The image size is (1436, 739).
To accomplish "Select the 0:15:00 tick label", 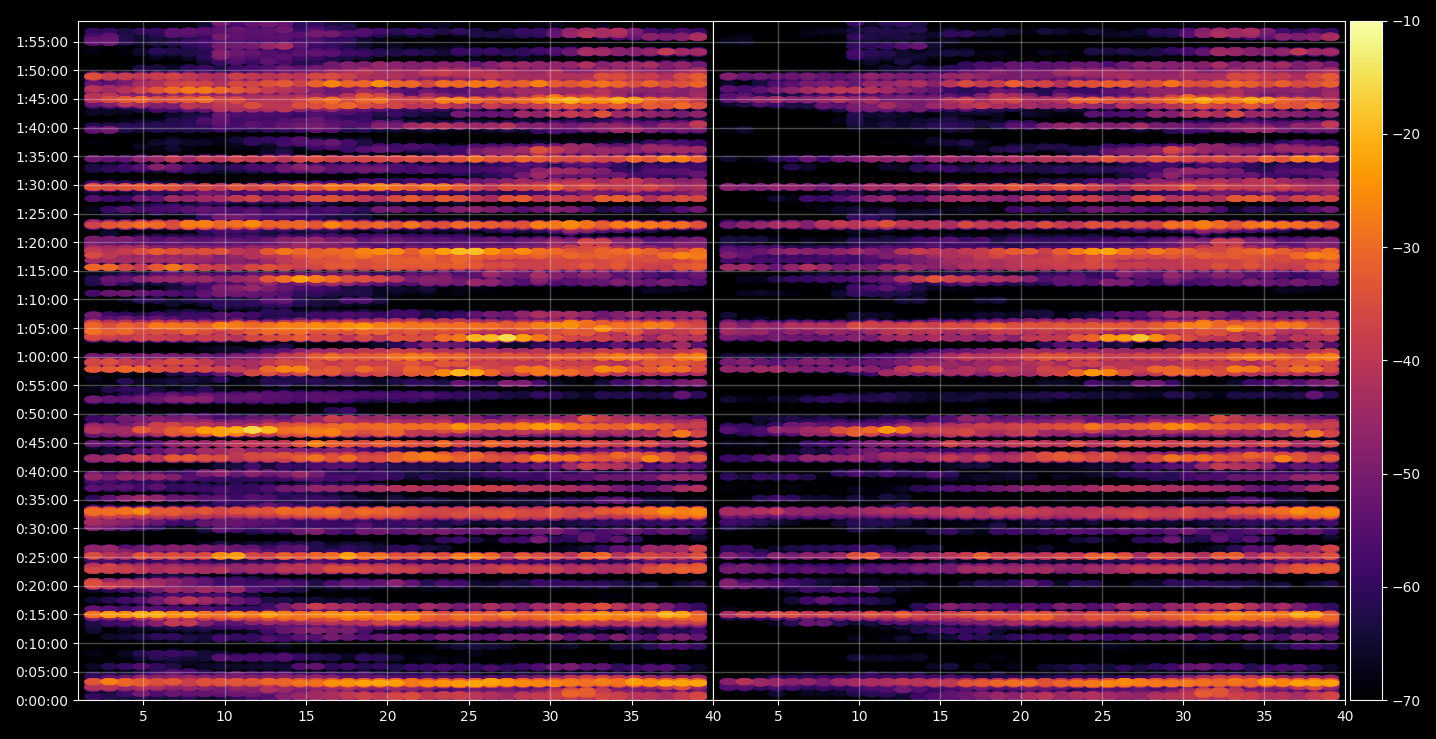I will [42, 615].
